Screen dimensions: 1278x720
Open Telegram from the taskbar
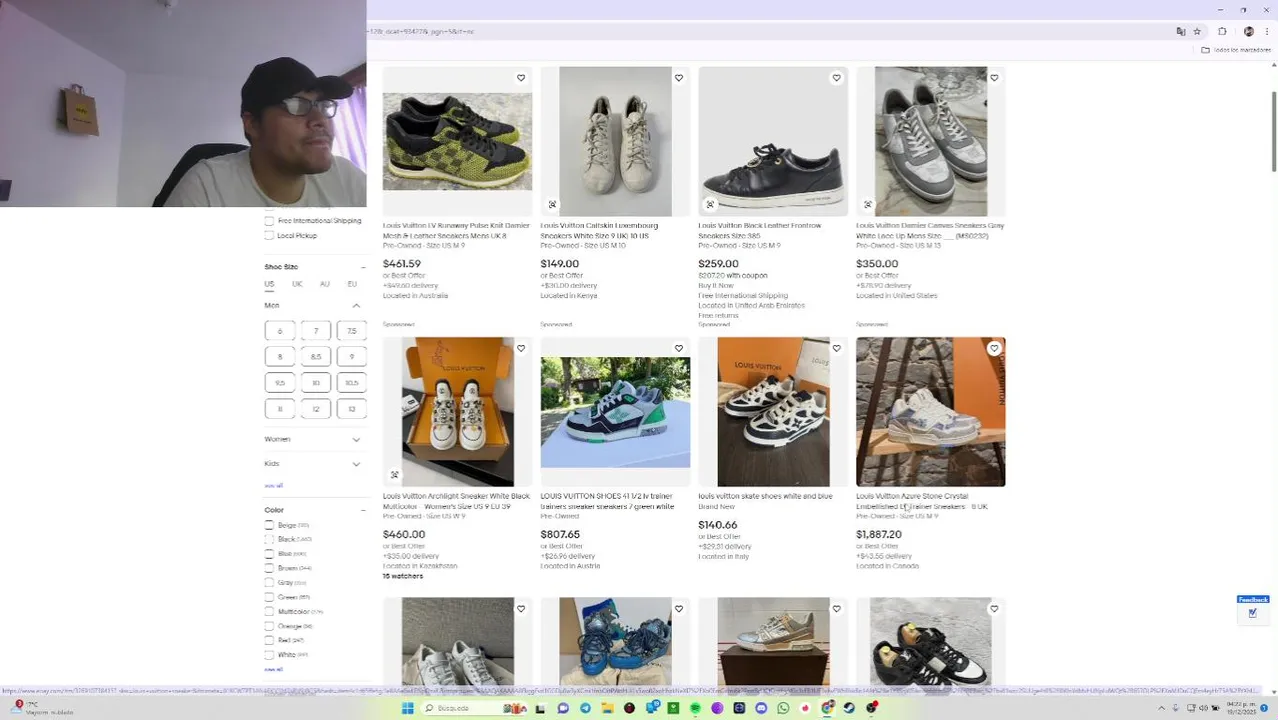click(x=585, y=708)
